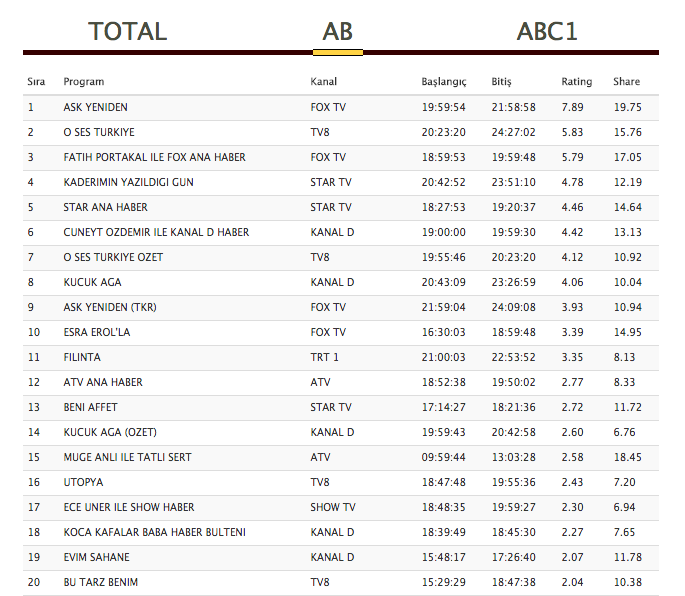685x596 pixels.
Task: Click the Program column header
Action: pos(84,82)
